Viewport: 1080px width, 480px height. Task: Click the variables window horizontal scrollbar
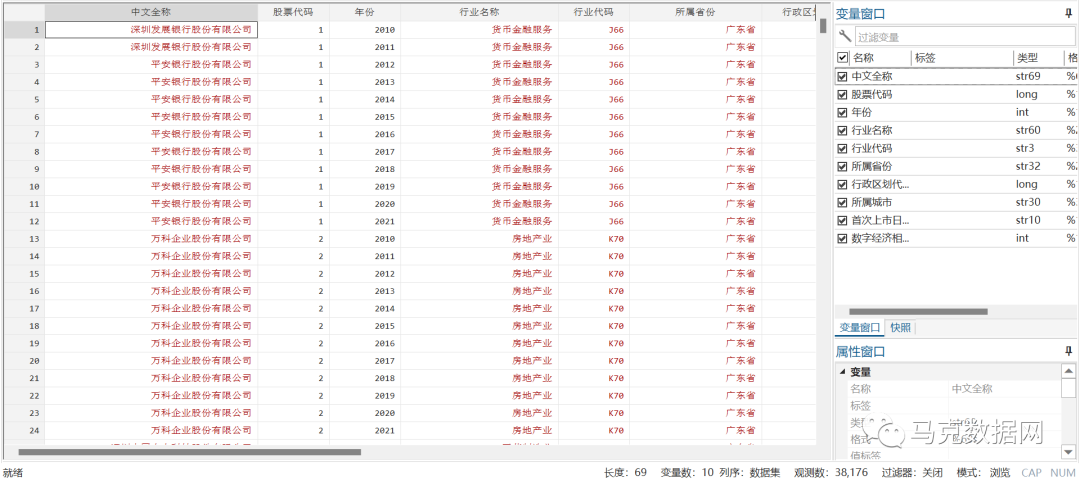point(918,312)
